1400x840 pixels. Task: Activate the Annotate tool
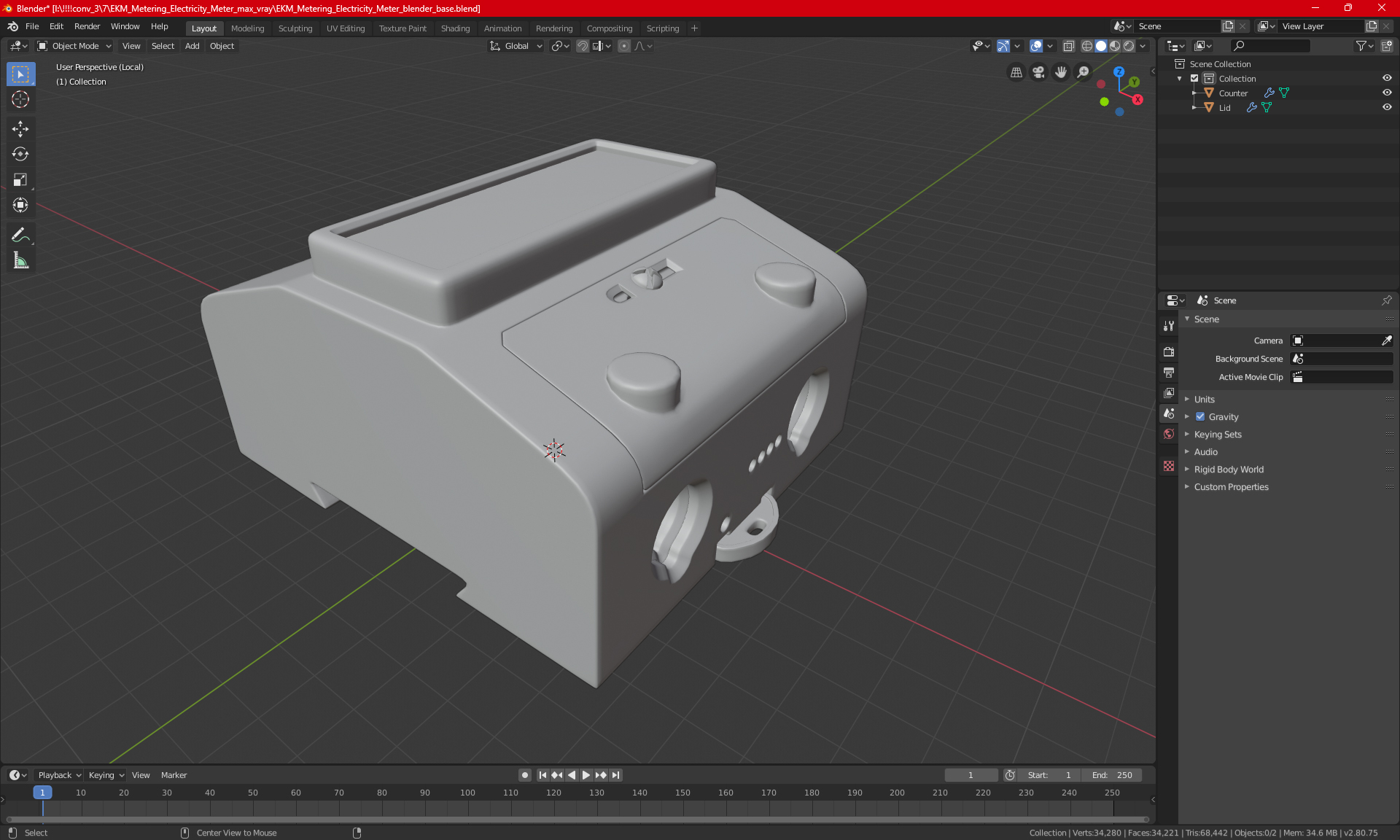pyautogui.click(x=20, y=235)
